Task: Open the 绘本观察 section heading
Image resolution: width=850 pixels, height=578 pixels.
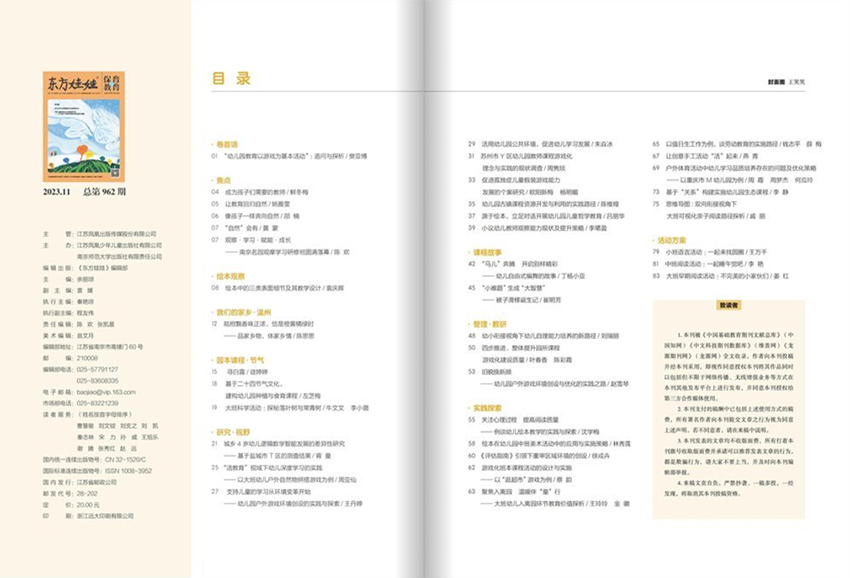Action: pyautogui.click(x=230, y=274)
